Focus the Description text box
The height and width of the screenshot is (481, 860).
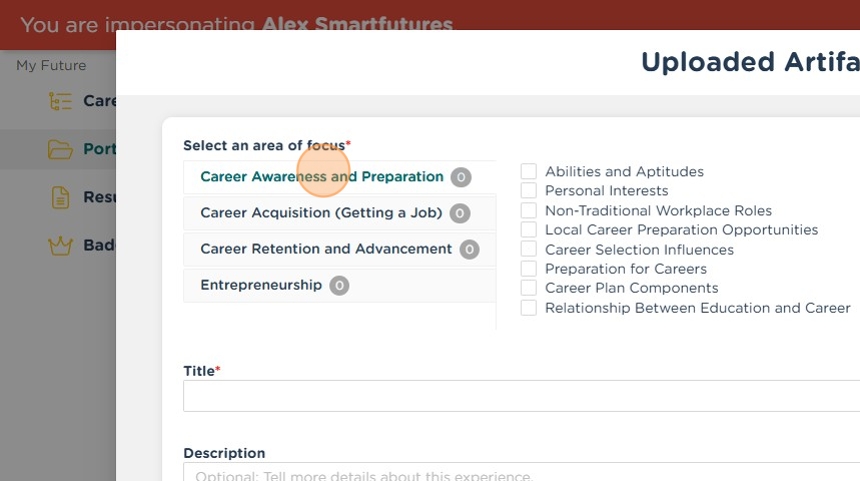click(x=520, y=473)
